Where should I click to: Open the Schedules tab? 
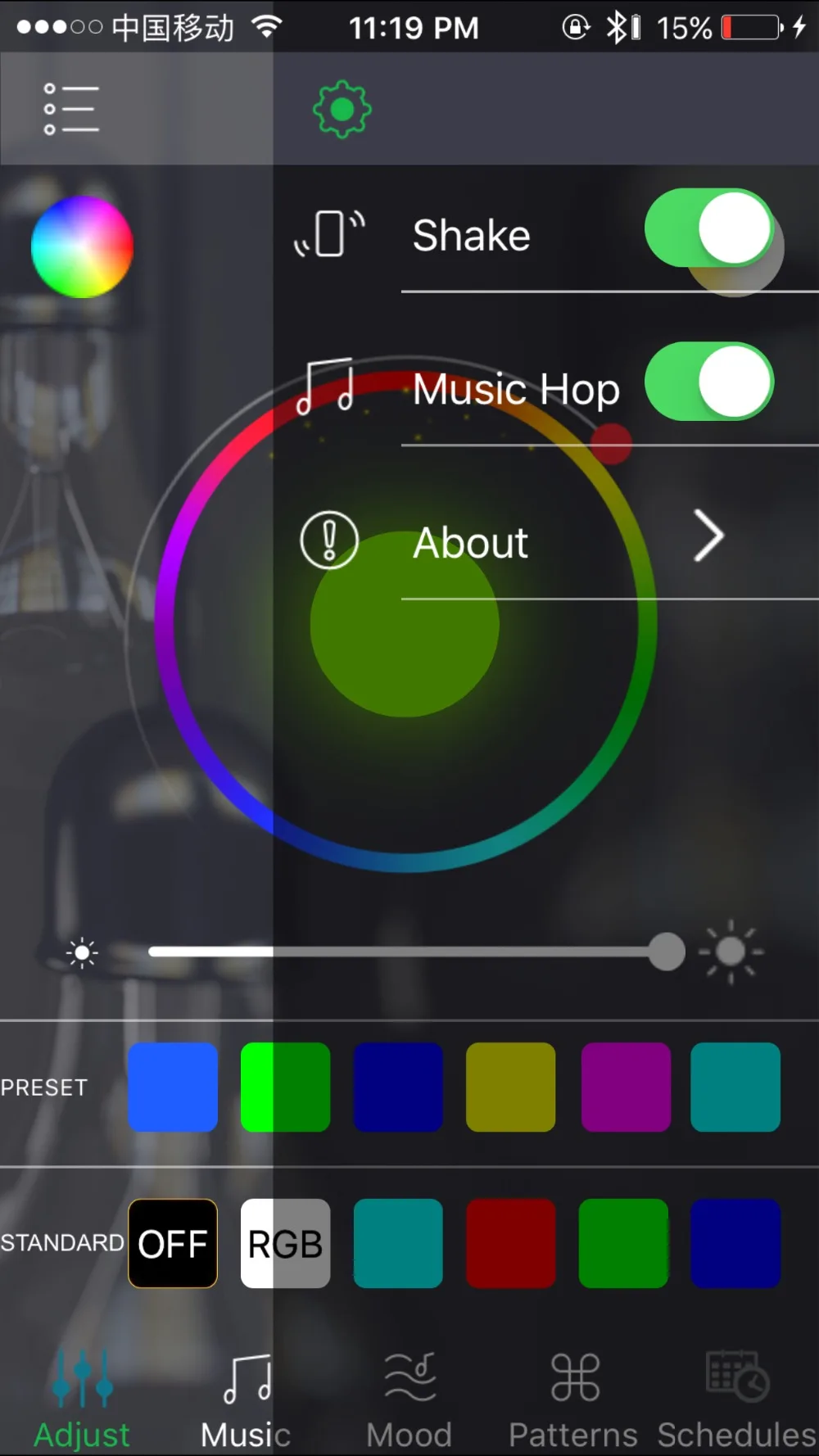pos(737,1402)
